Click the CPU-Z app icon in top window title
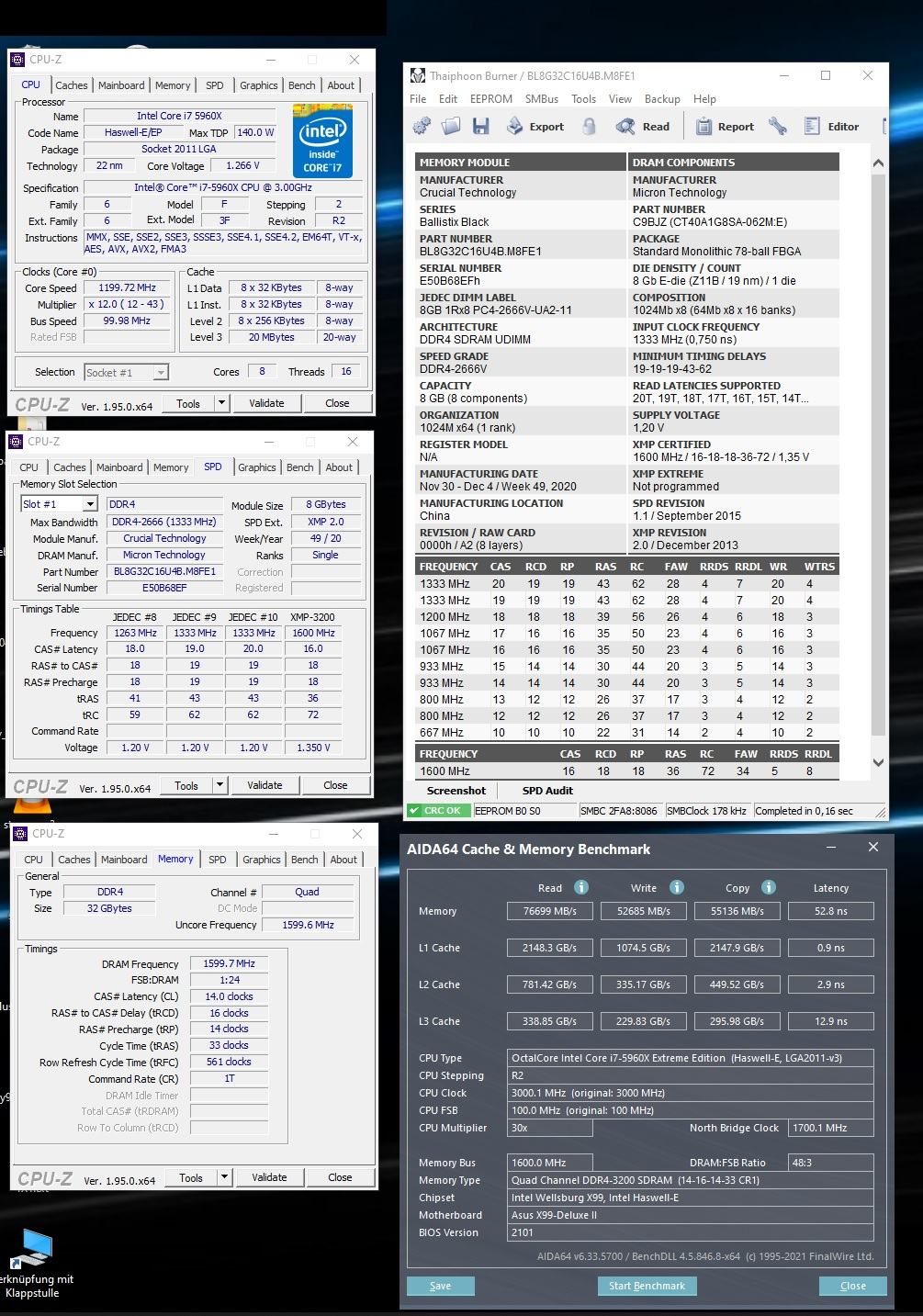923x1316 pixels. 17,60
